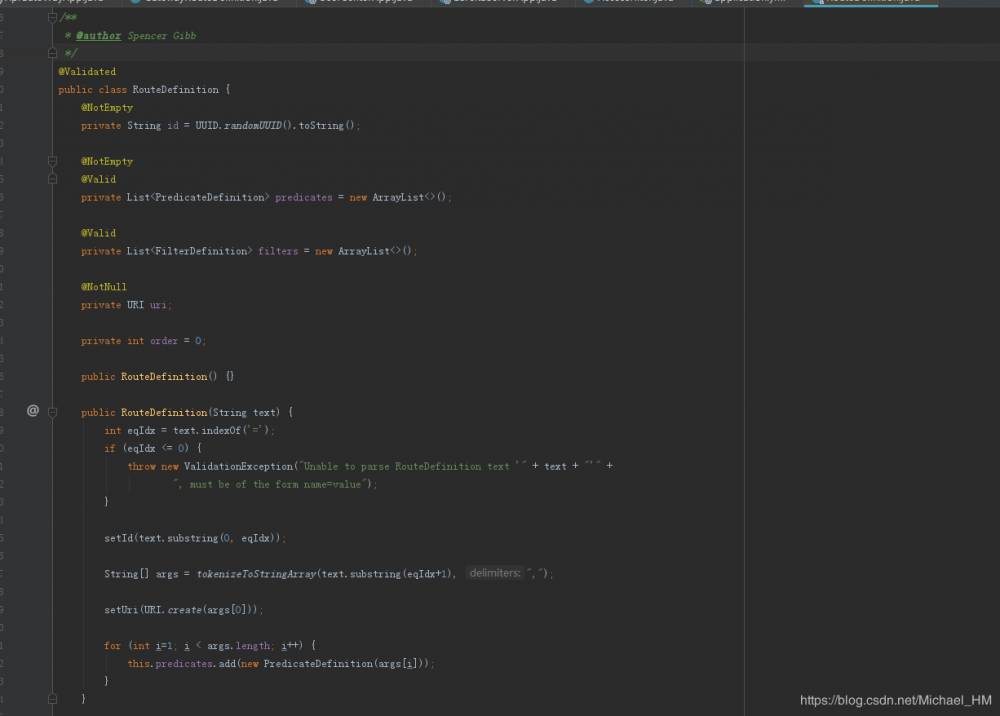Image resolution: width=1000 pixels, height=716 pixels.
Task: Click the fold marker beside the Javadoc closing line
Action: click(x=52, y=54)
